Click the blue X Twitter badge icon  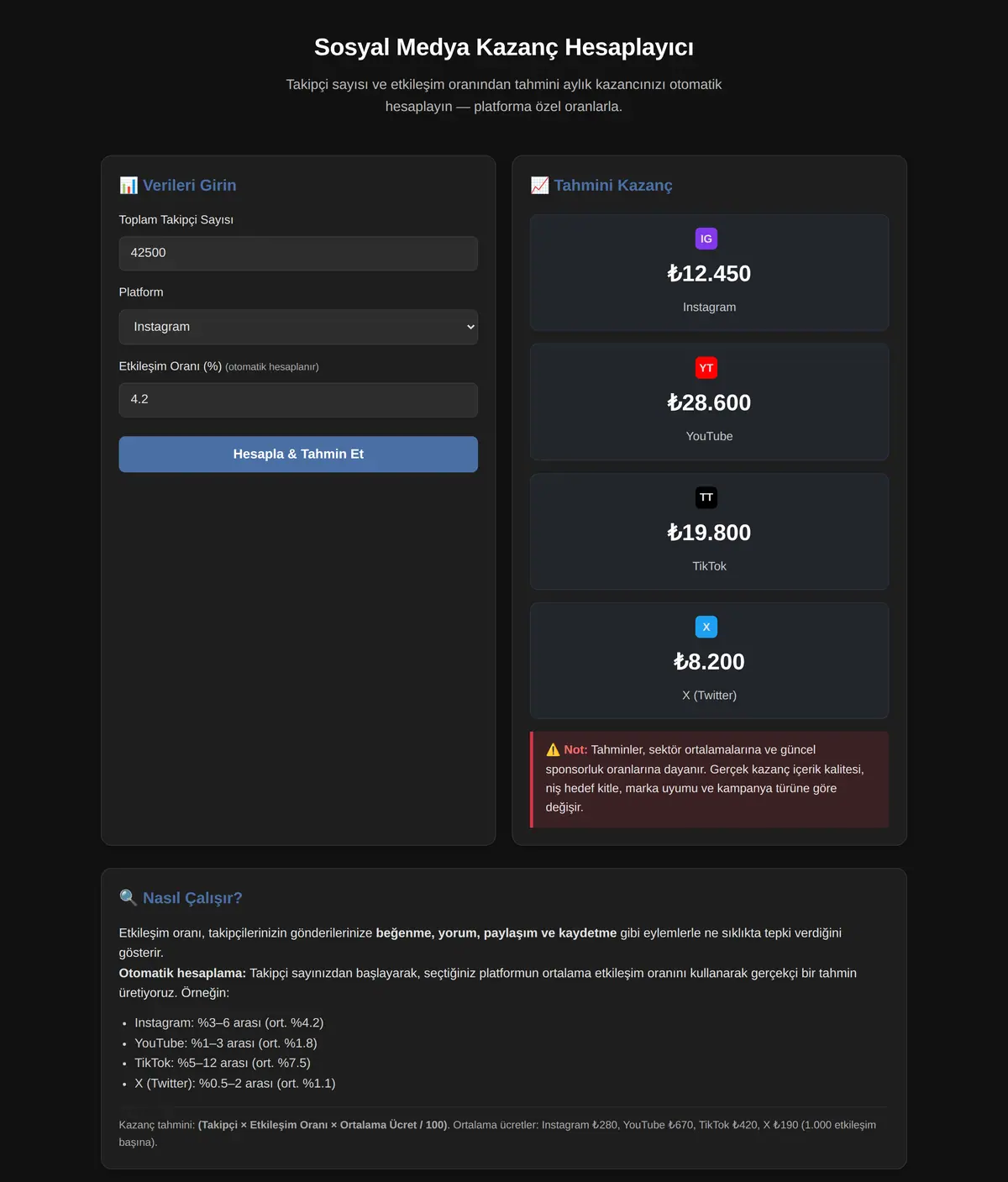(706, 627)
